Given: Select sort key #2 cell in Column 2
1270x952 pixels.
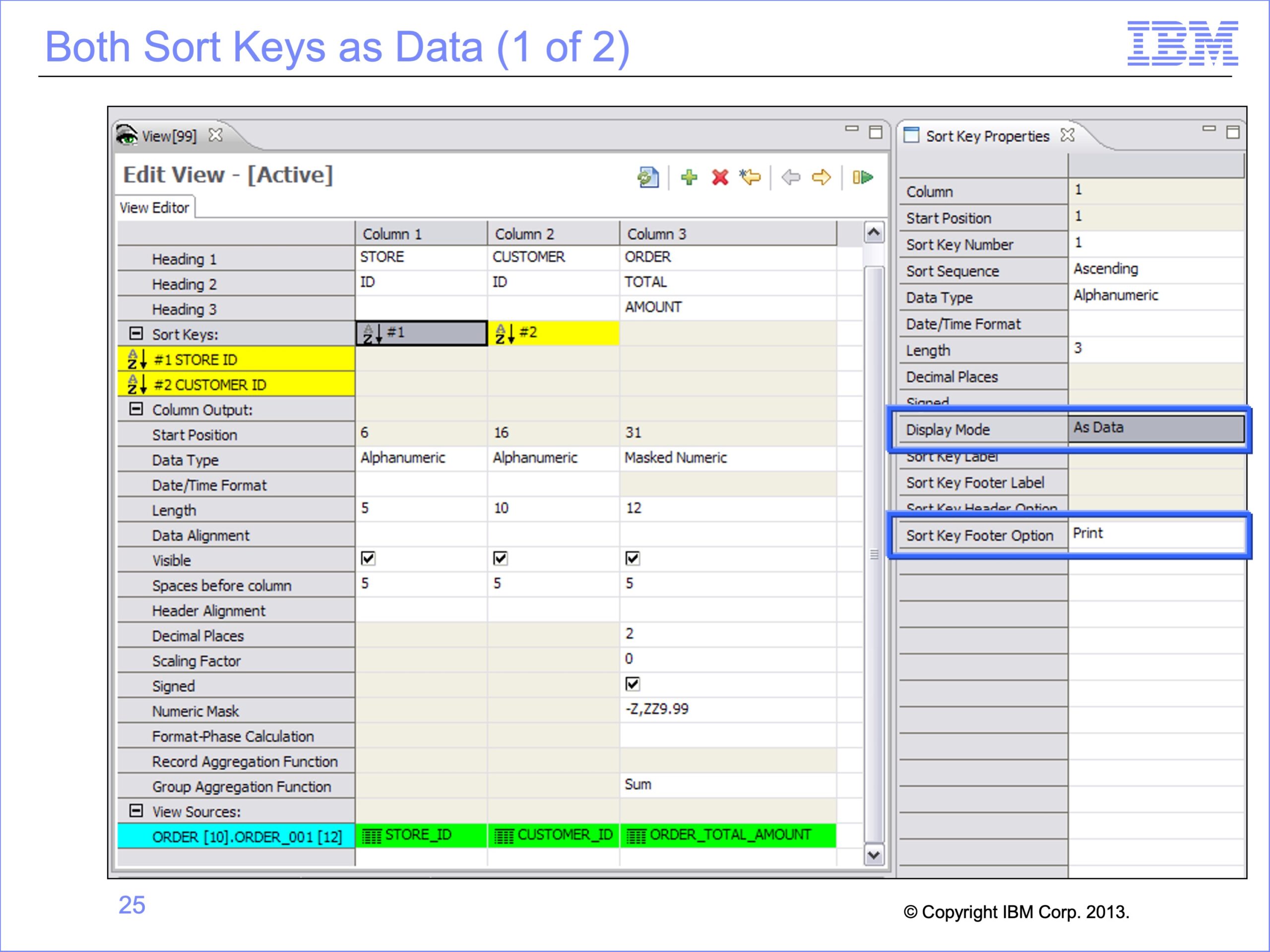Looking at the screenshot, I should click(554, 333).
